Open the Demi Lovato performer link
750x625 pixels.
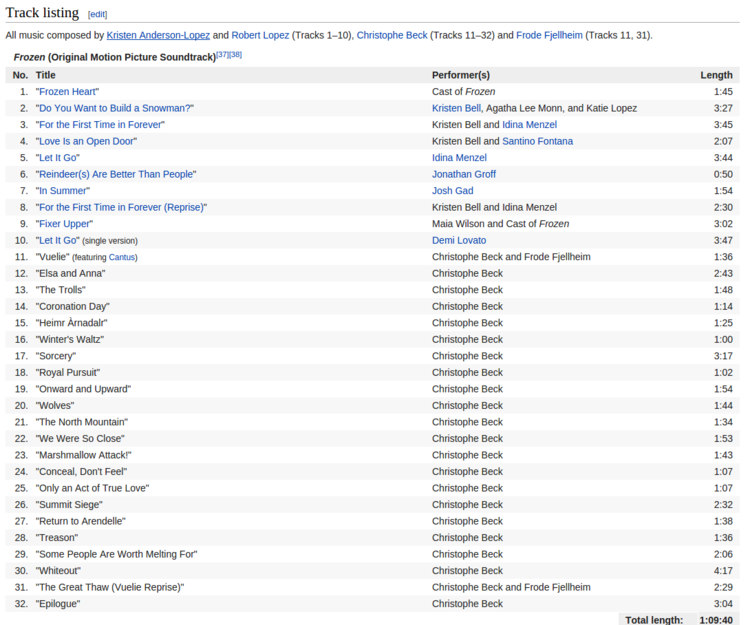click(x=459, y=241)
